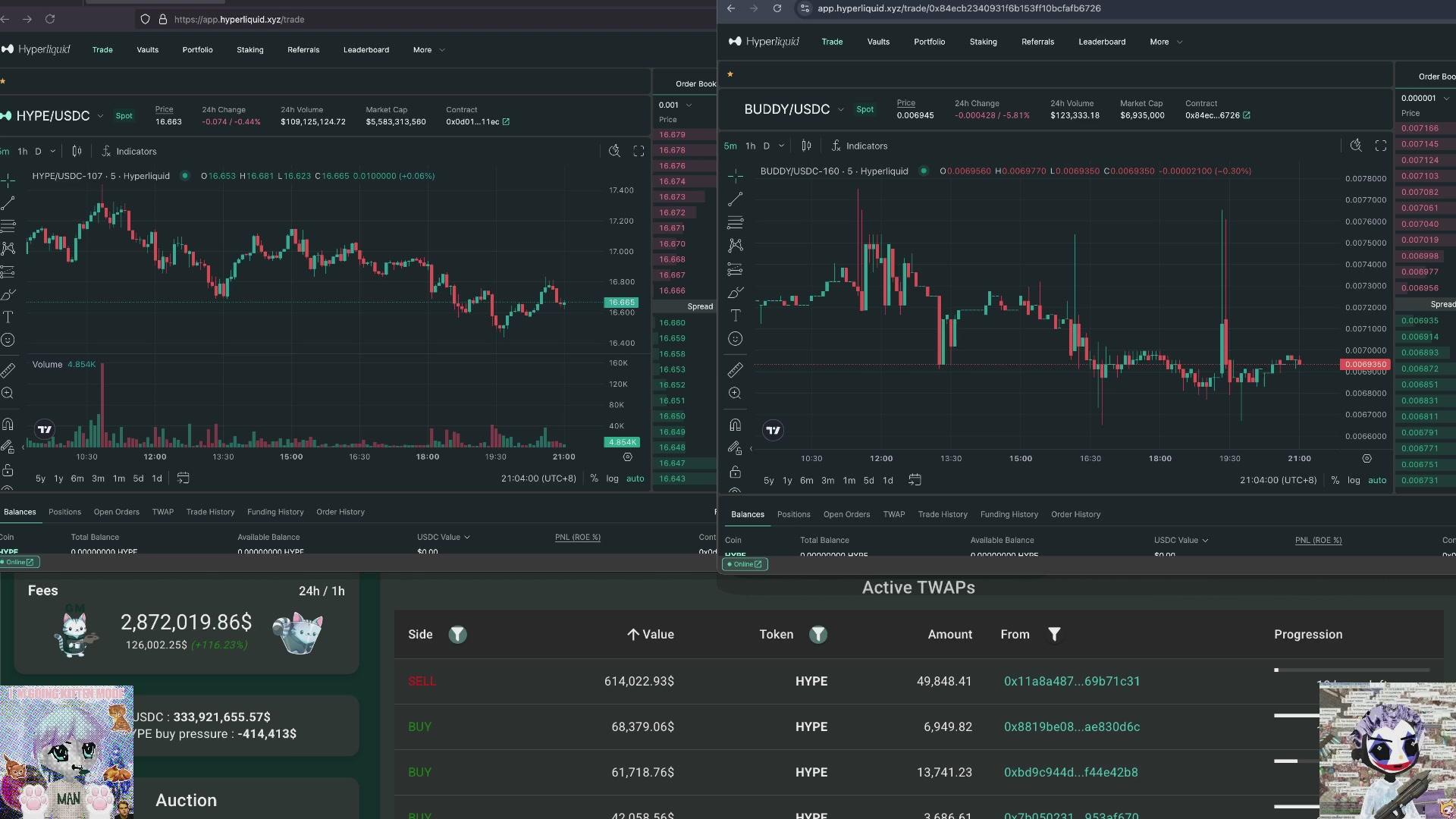Open Portfolio in the right window navigation
The height and width of the screenshot is (819, 1456).
(x=929, y=42)
